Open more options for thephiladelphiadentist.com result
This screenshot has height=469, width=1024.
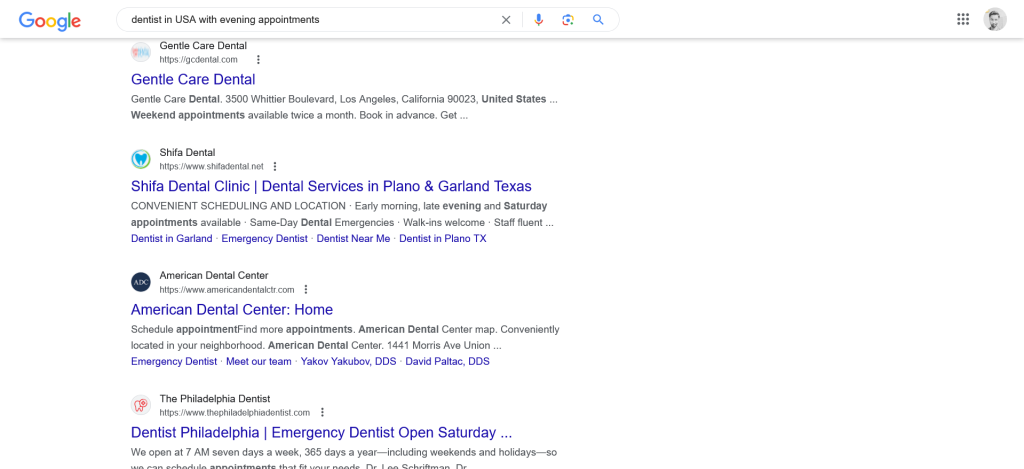coord(322,413)
